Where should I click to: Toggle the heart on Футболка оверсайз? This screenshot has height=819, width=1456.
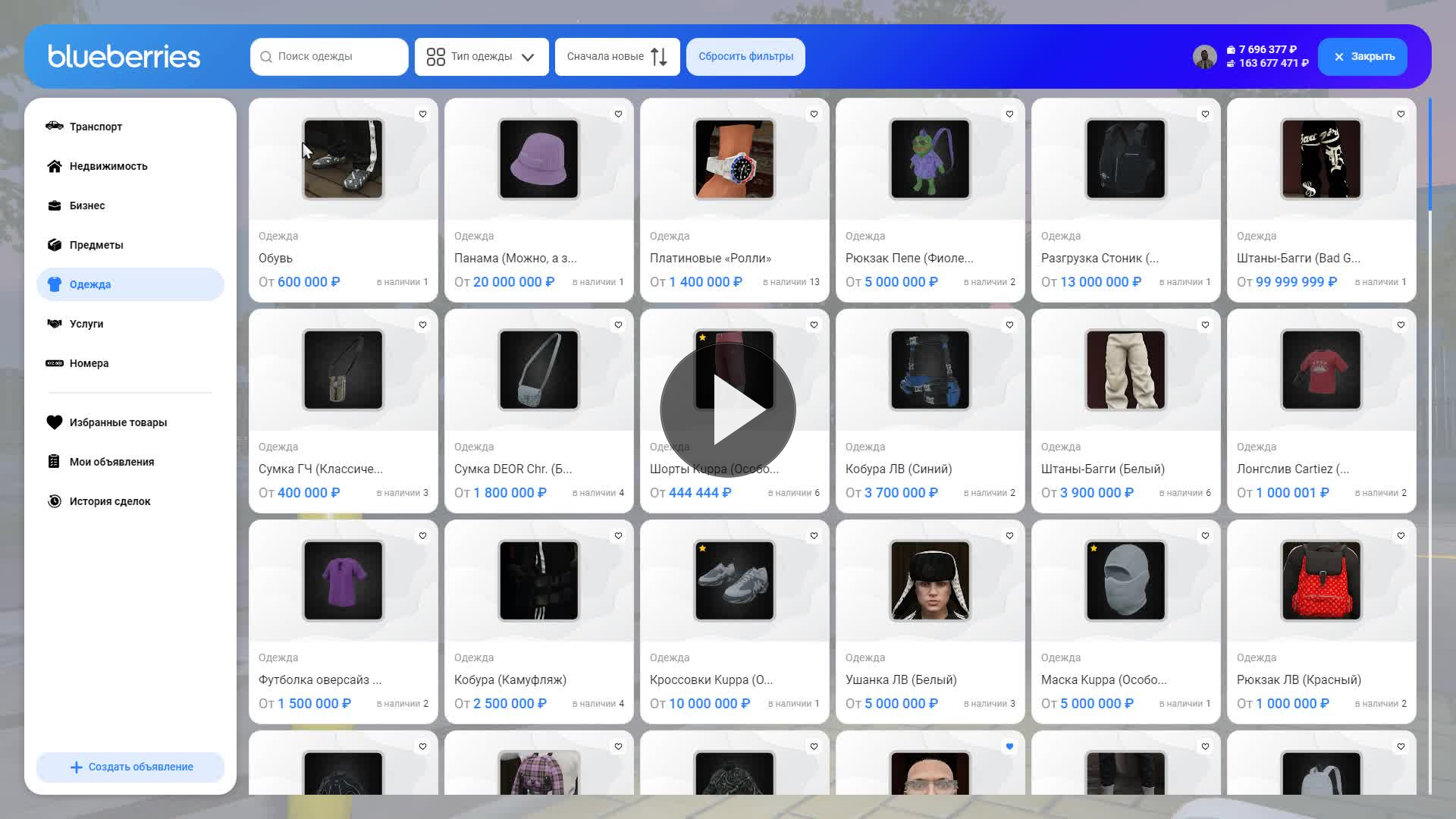click(x=423, y=536)
